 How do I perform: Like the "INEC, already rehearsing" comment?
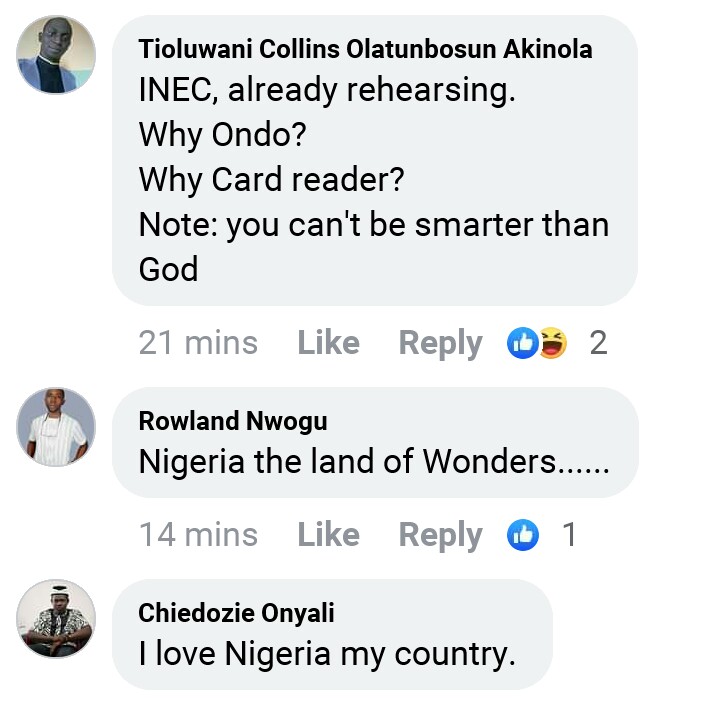(328, 343)
